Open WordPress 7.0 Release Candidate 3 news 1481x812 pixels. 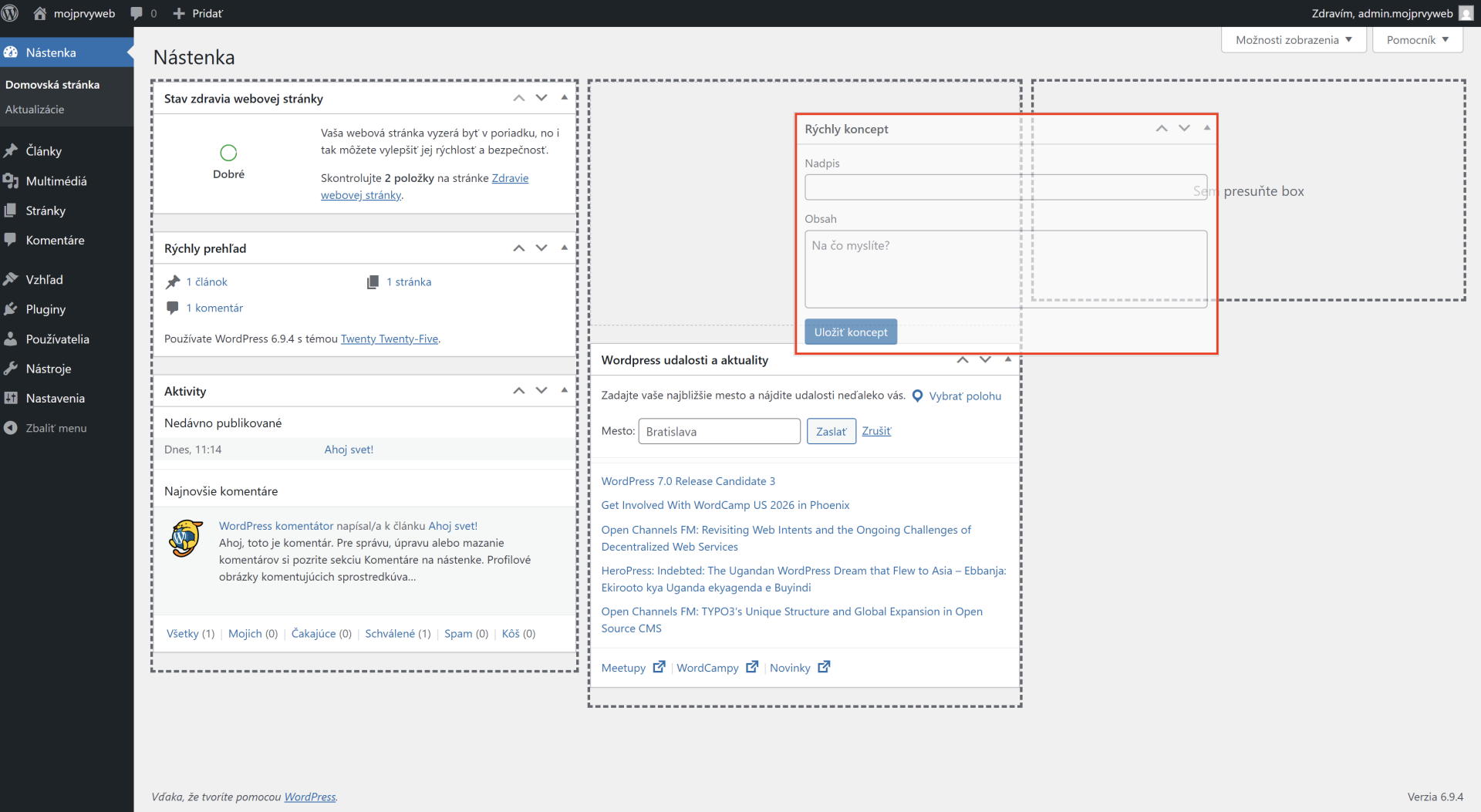[688, 481]
